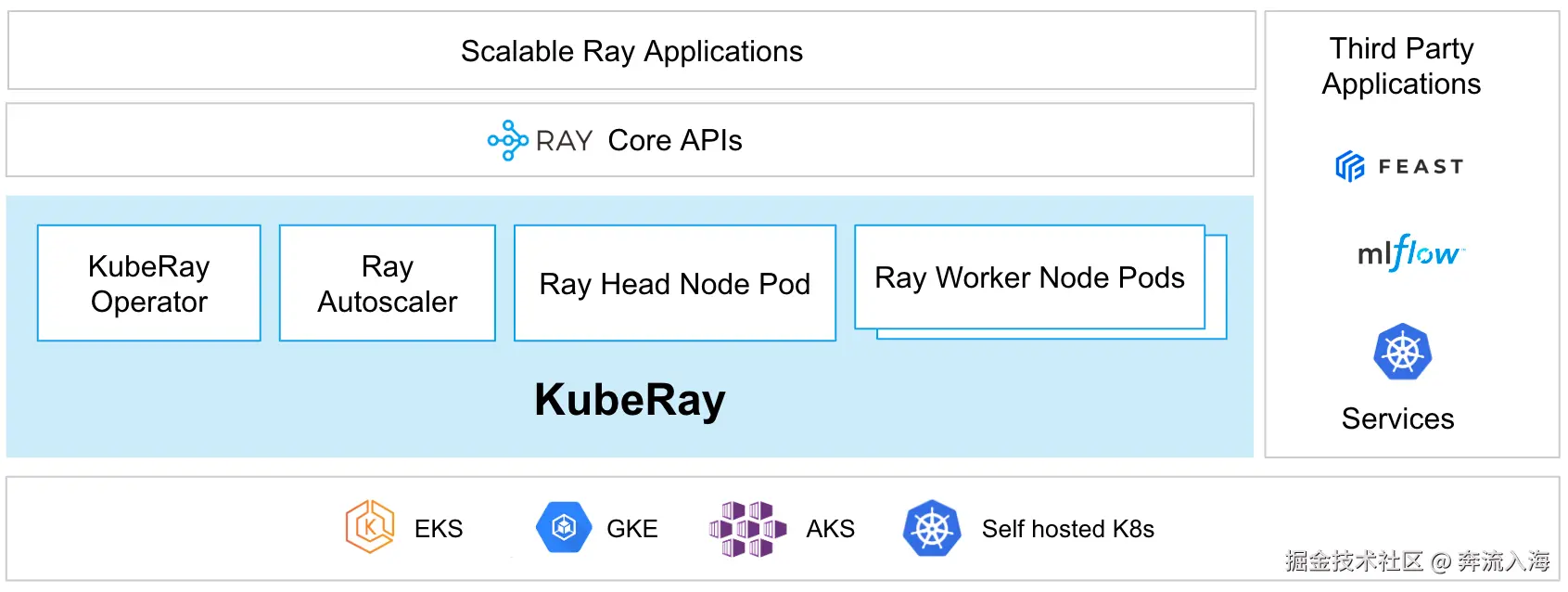Click the Ray logo icon

point(508,140)
